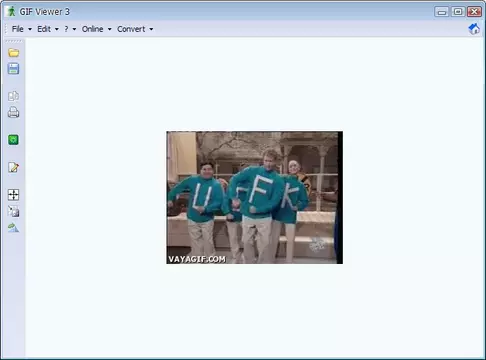
Task: Click the GIF Viewer application icon in the title bar
Action: (x=12, y=11)
